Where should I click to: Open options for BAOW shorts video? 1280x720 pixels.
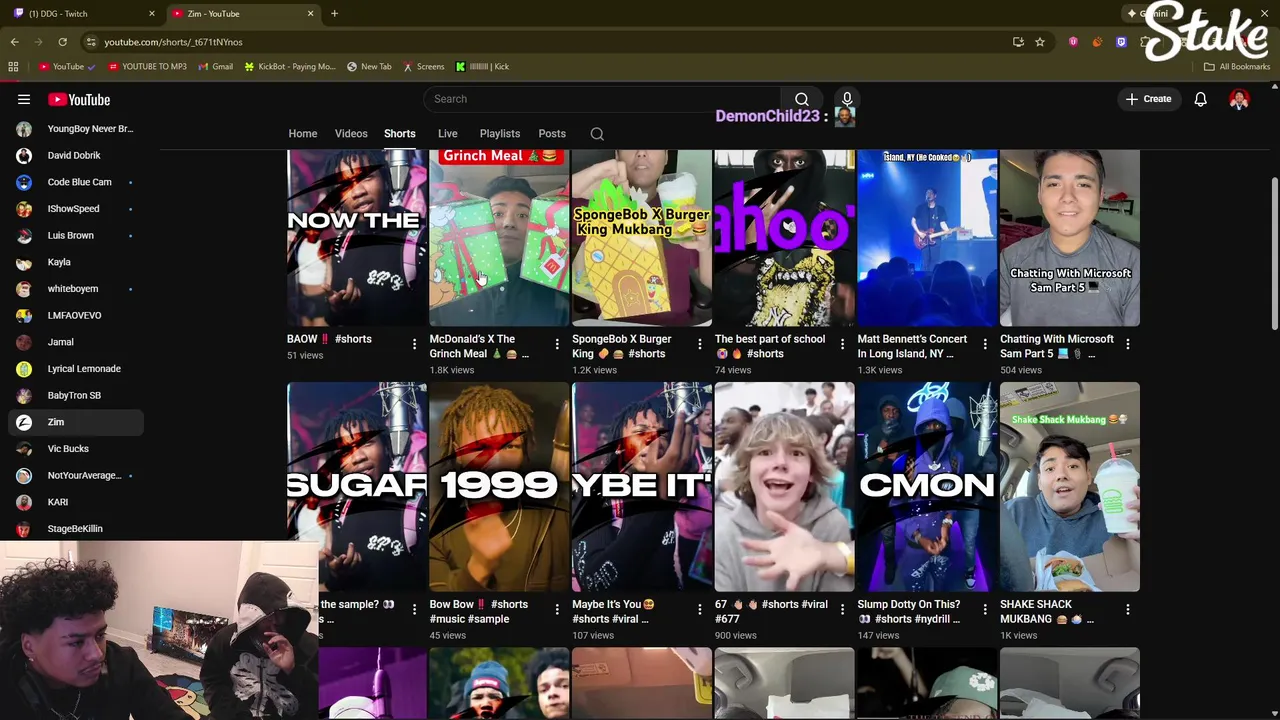[414, 344]
